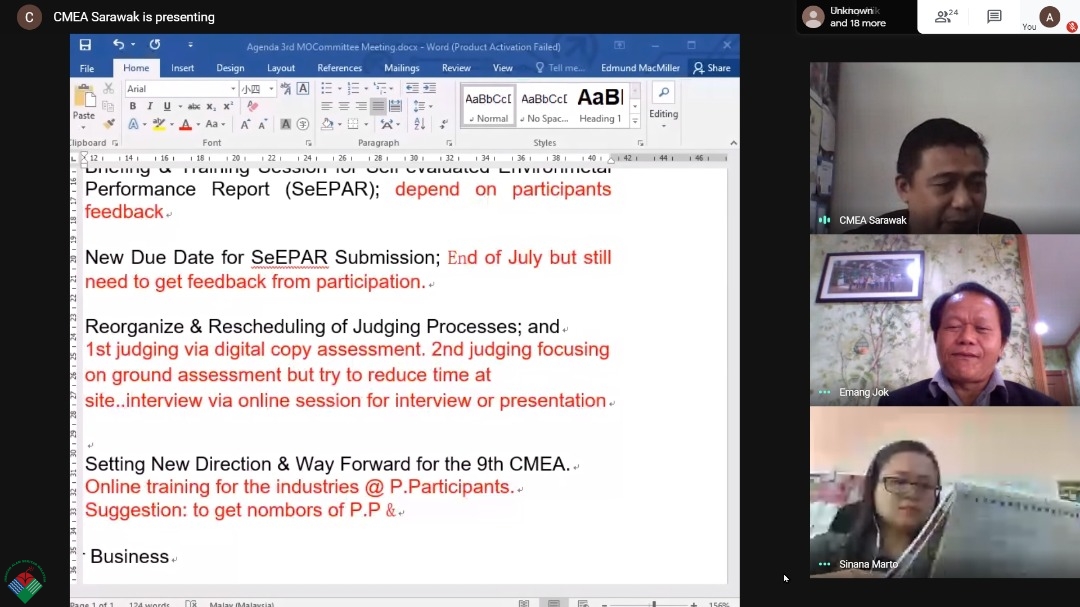This screenshot has width=1080, height=607.
Task: Apply red font color
Action: 185,125
